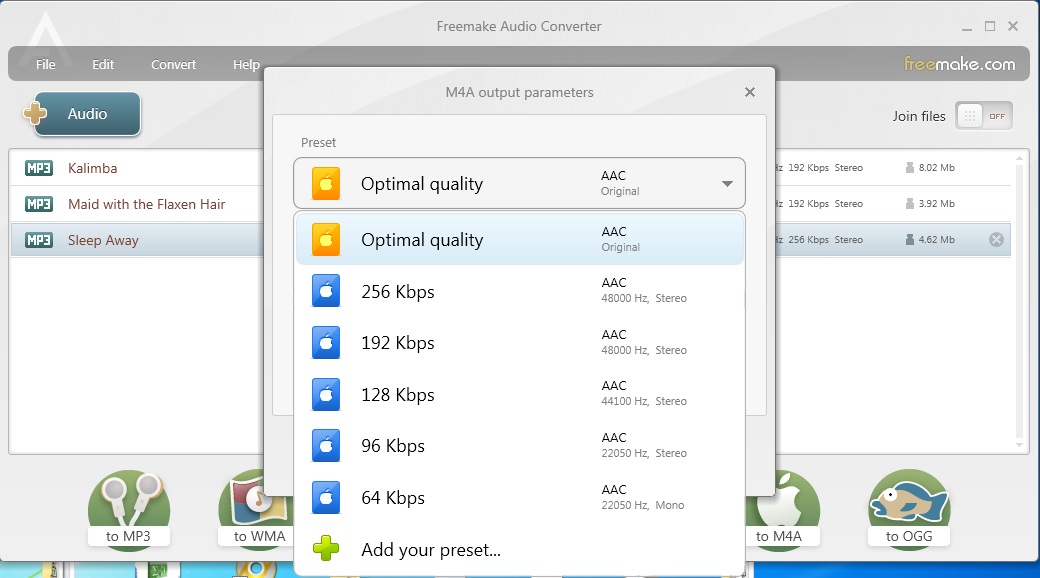The height and width of the screenshot is (578, 1040).
Task: Click Kalimba's 192 Kbps Stereo info
Action: pyautogui.click(x=825, y=168)
